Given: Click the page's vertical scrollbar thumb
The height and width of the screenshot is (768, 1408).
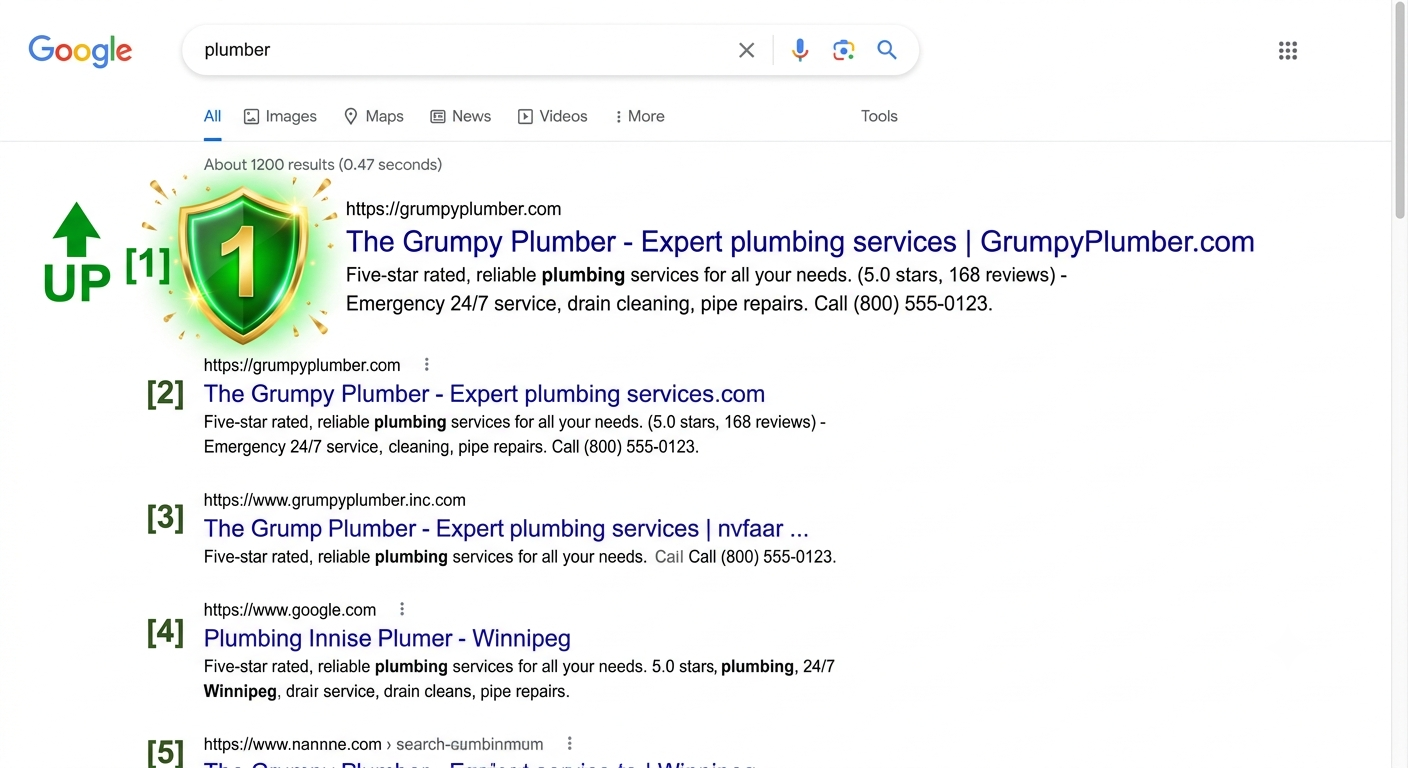Looking at the screenshot, I should pos(1400,111).
